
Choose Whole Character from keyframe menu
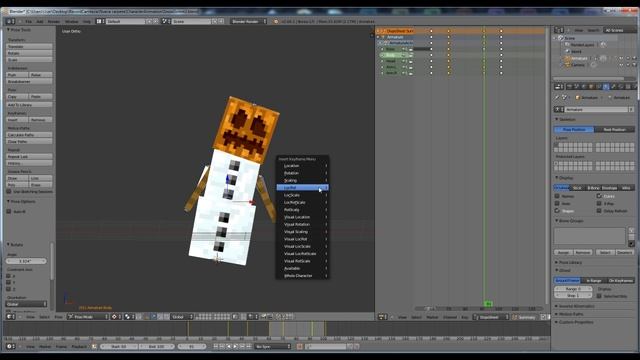(x=302, y=276)
